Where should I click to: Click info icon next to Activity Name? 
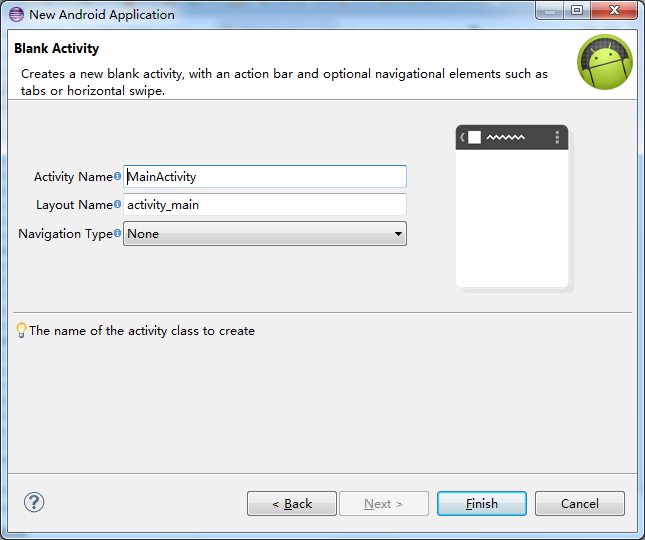tap(117, 176)
